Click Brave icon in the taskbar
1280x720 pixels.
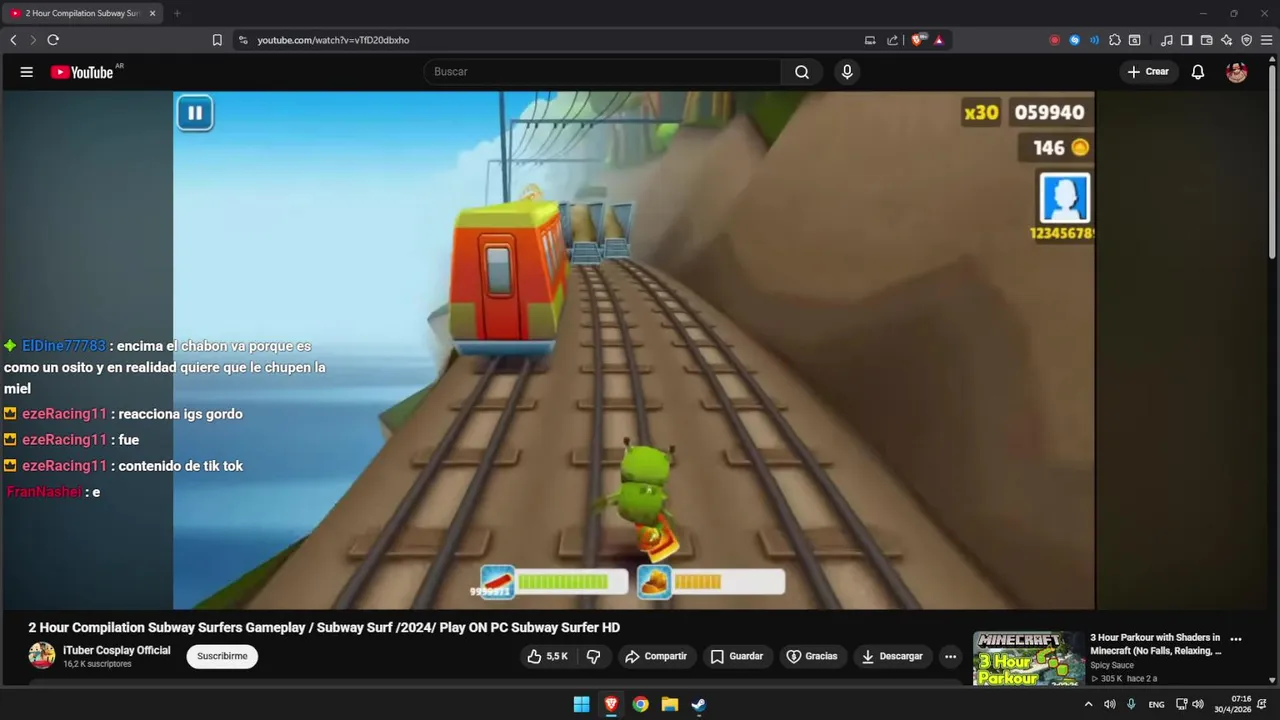611,704
